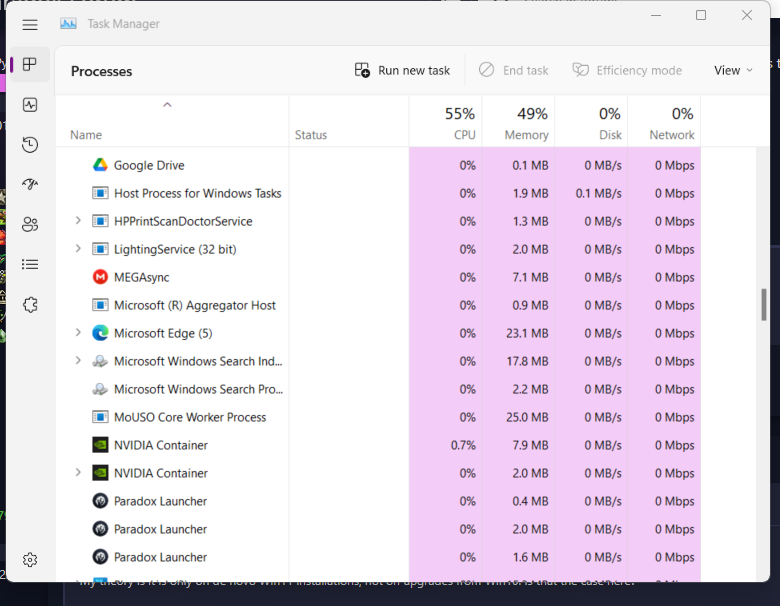Click Microsoft Windows Search Indexer icon
The image size is (780, 606).
(x=100, y=361)
